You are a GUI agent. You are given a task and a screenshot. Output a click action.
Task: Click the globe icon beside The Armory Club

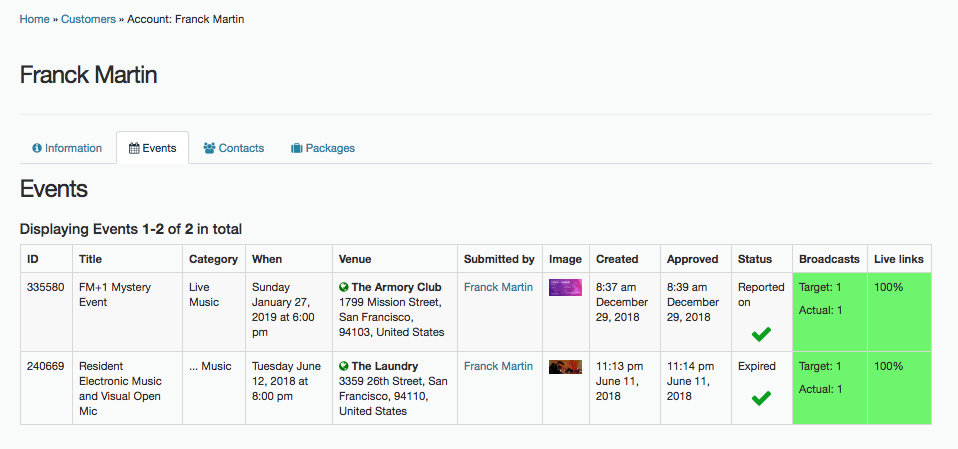pyautogui.click(x=343, y=287)
